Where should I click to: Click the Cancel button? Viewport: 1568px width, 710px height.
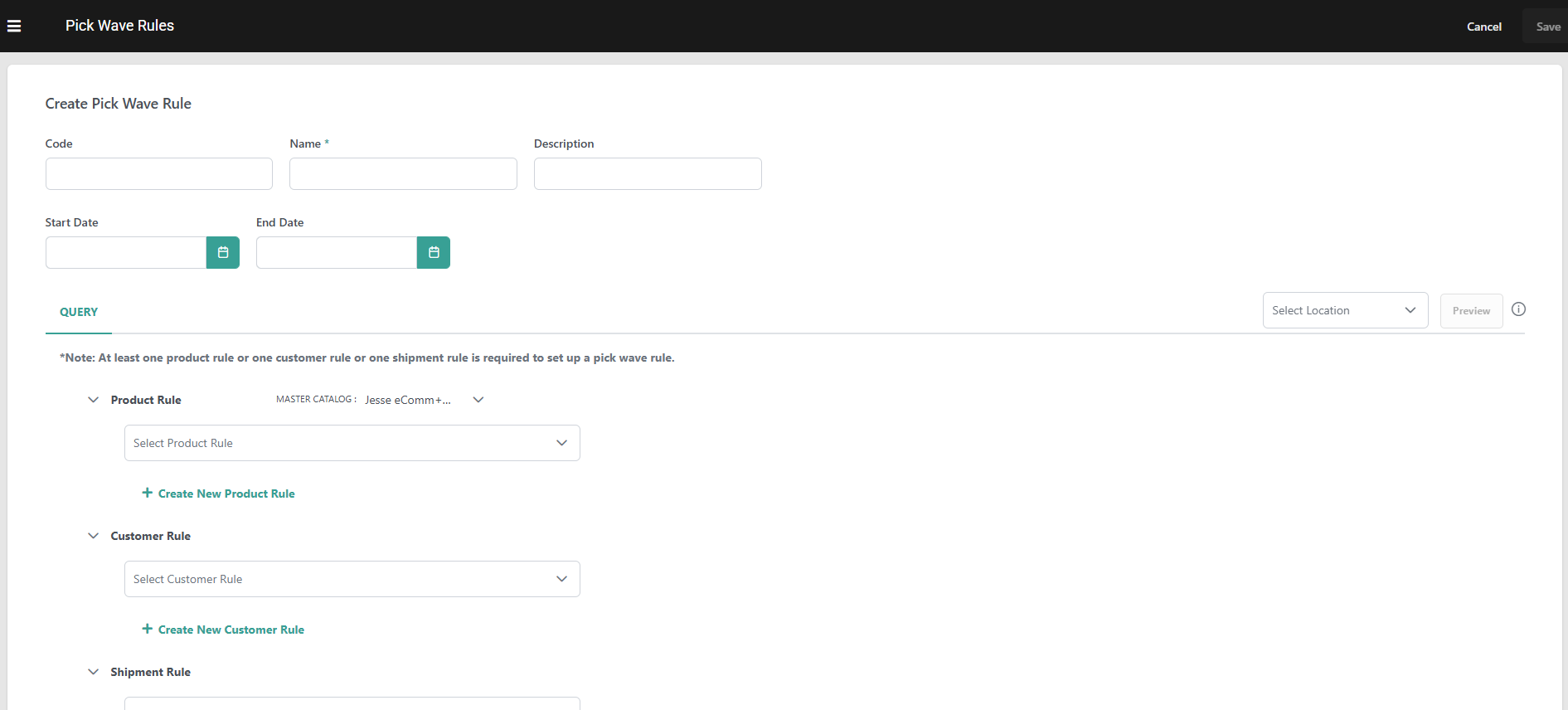point(1484,27)
